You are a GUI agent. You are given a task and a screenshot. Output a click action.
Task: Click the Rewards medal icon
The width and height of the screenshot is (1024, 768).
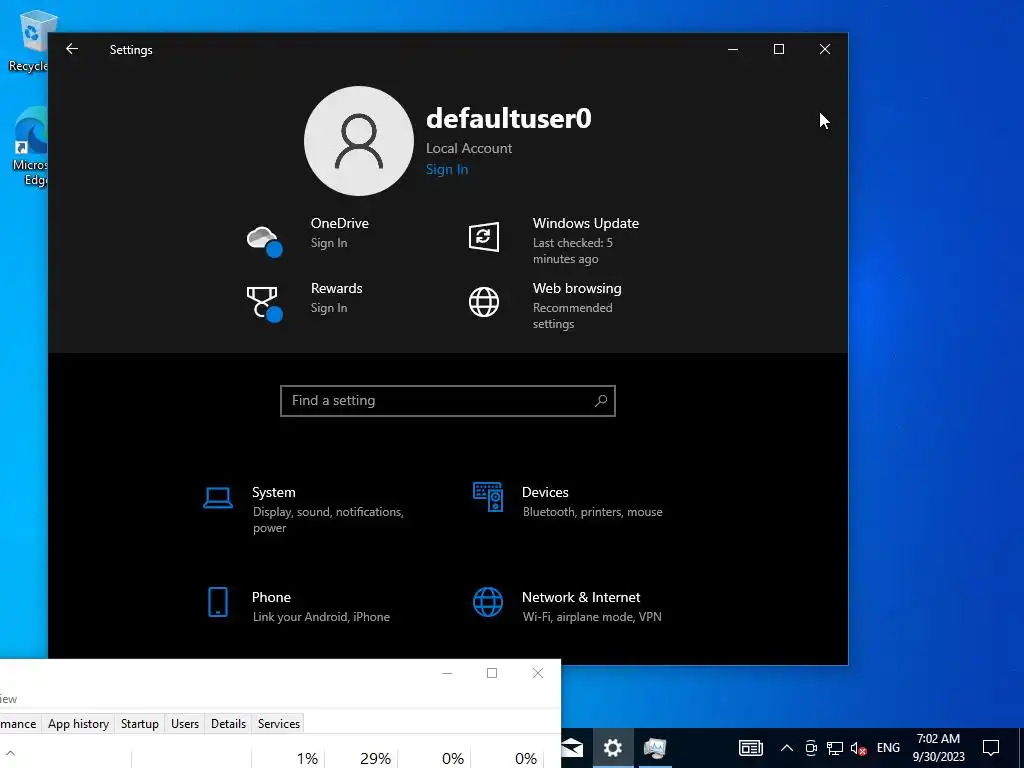tap(264, 304)
